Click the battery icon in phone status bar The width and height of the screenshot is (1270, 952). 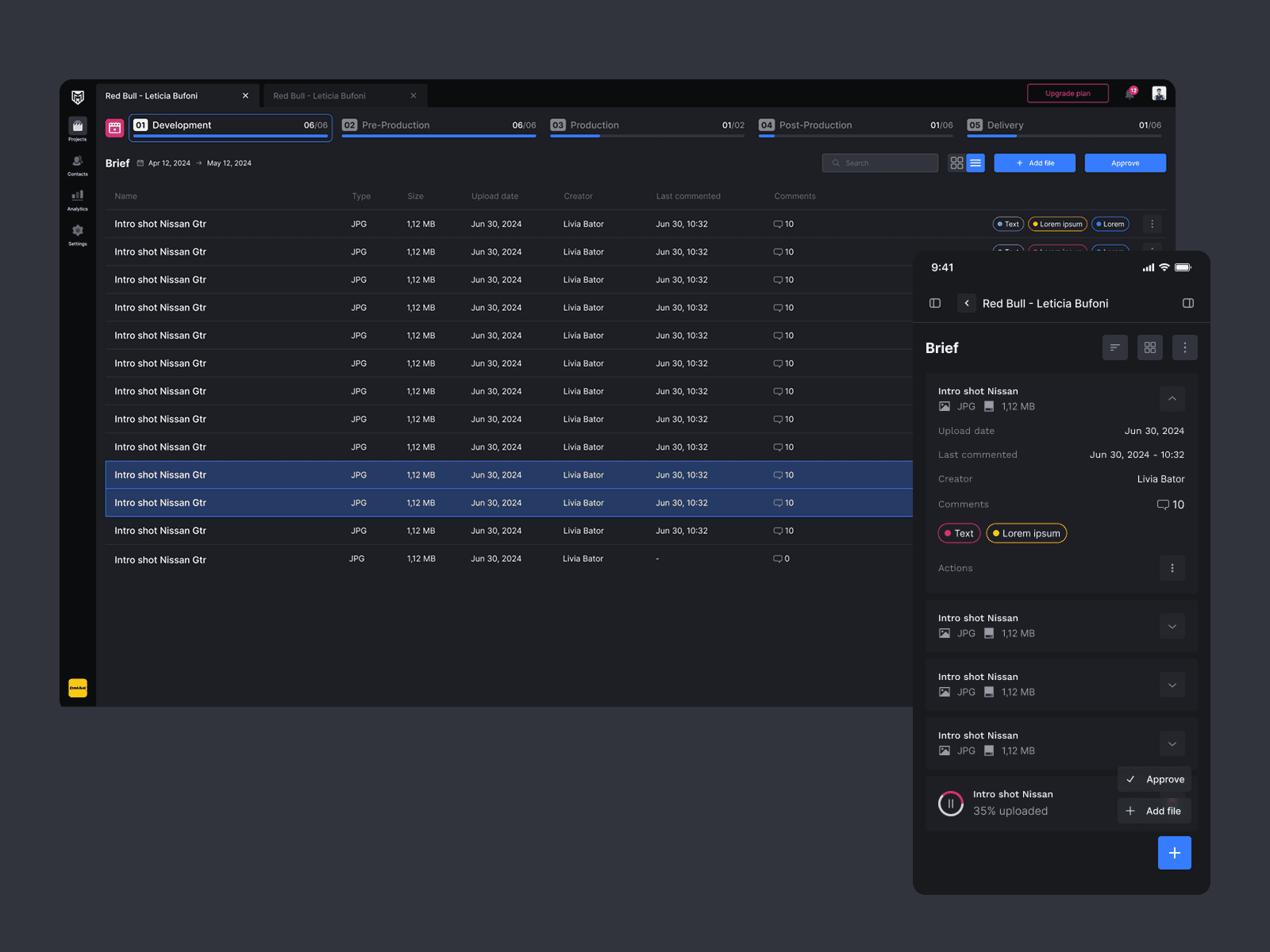(1183, 267)
